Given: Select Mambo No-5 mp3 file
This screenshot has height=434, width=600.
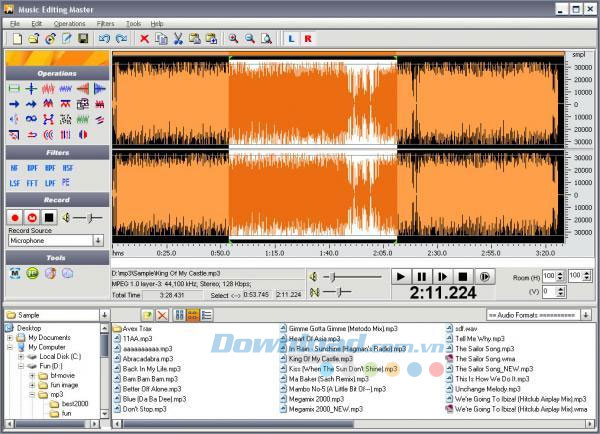Looking at the screenshot, I should point(337,389).
